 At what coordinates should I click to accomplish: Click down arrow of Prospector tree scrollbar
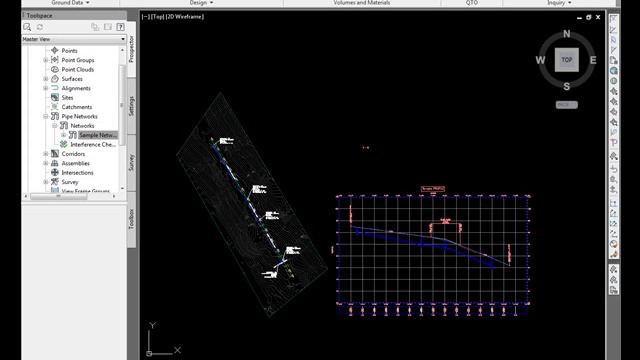coord(122,188)
